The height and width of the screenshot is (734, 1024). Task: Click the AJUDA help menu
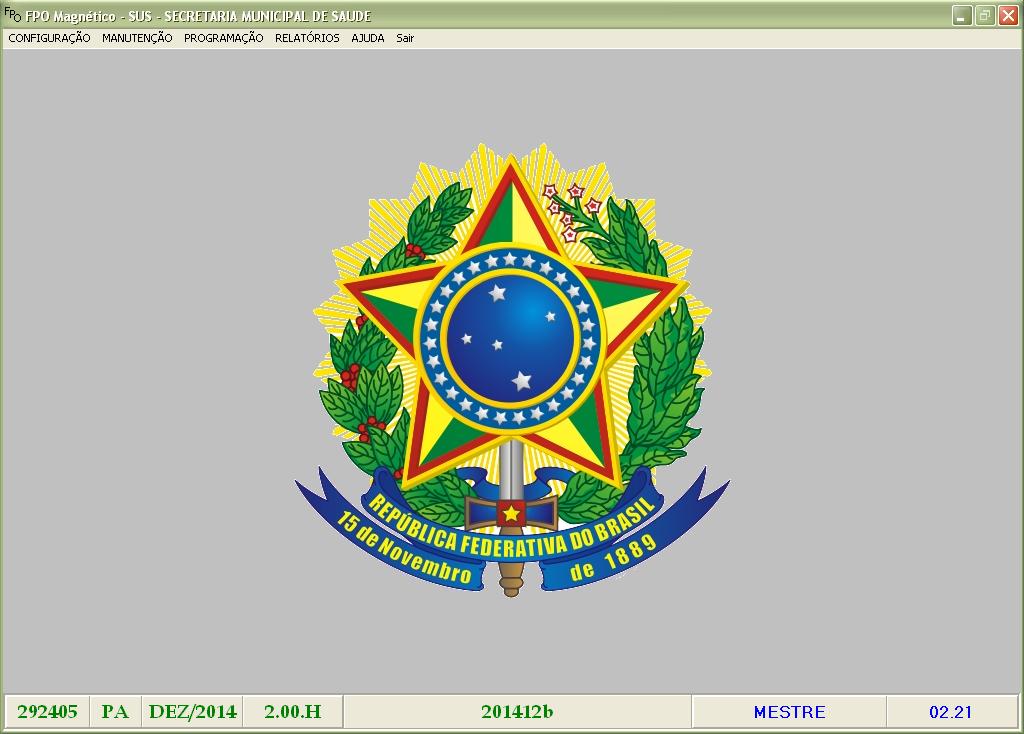click(367, 38)
